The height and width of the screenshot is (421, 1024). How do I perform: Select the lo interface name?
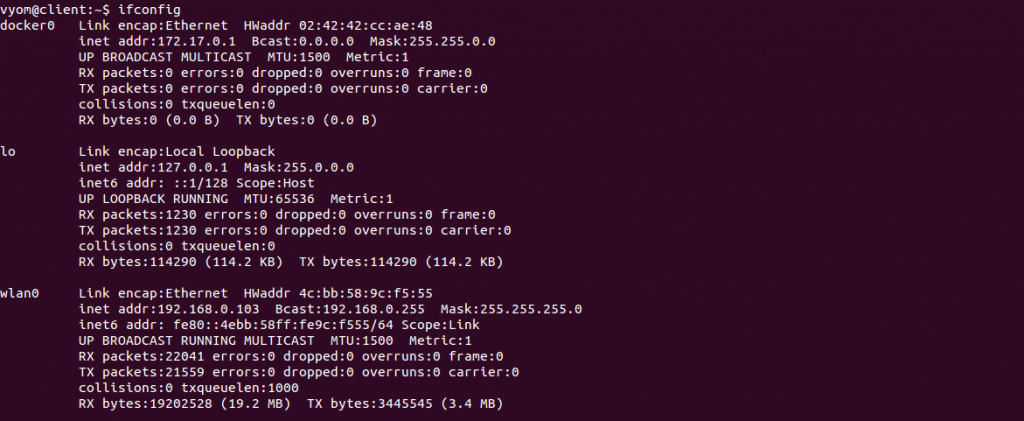[8, 151]
